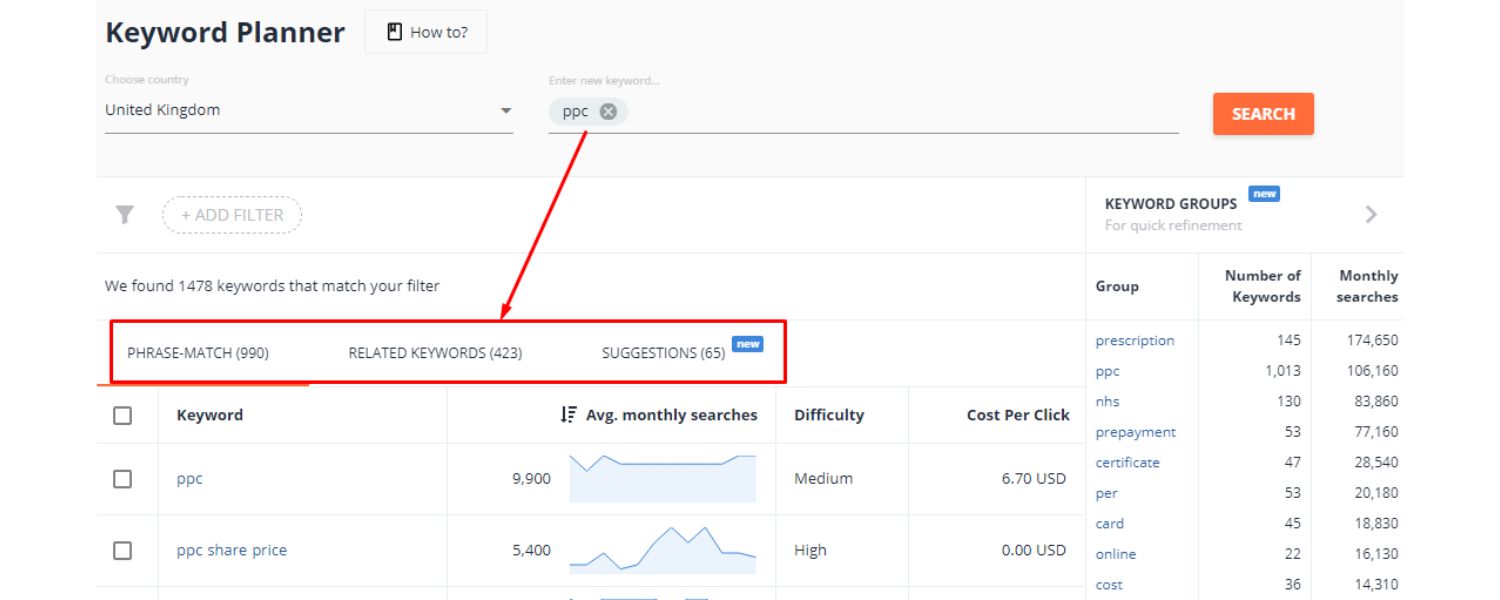Remove the ppc keyword chip

(608, 111)
